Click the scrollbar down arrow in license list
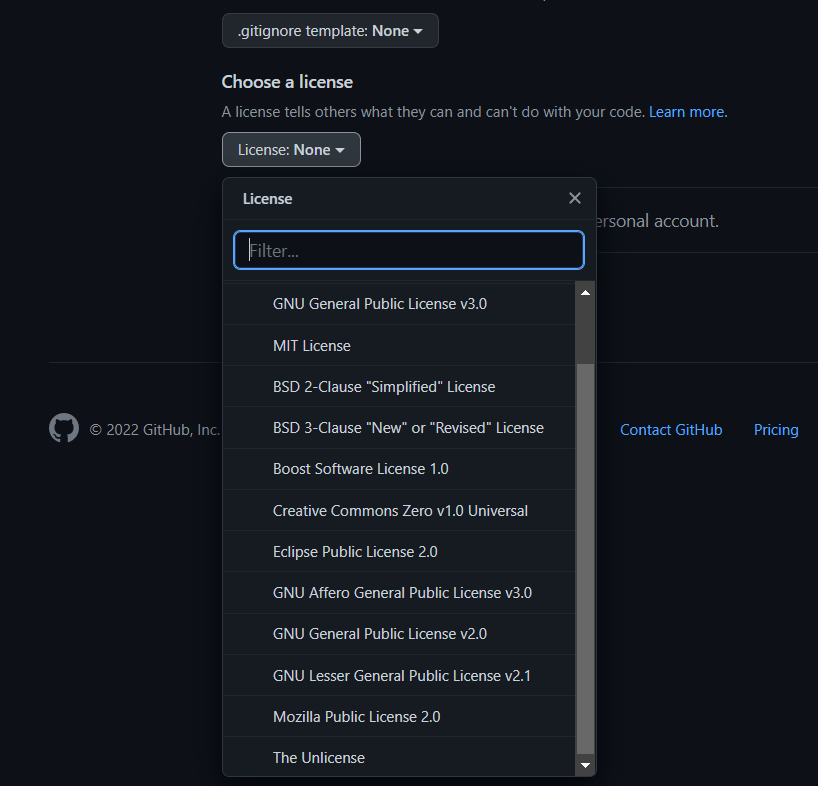818x786 pixels. (x=585, y=765)
